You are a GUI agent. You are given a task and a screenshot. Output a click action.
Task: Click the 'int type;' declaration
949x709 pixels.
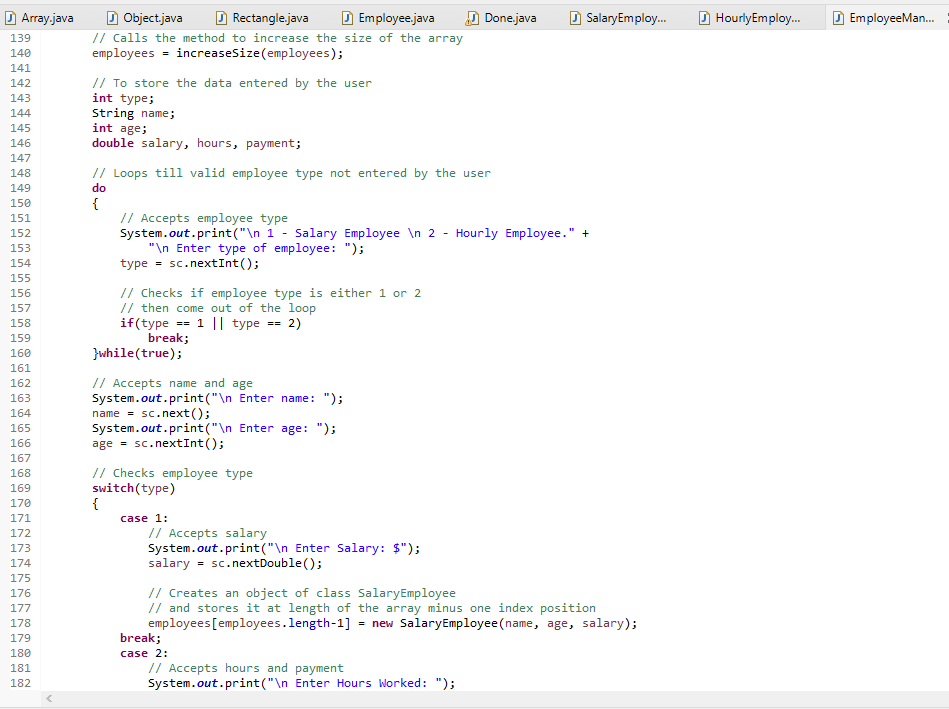[x=123, y=98]
